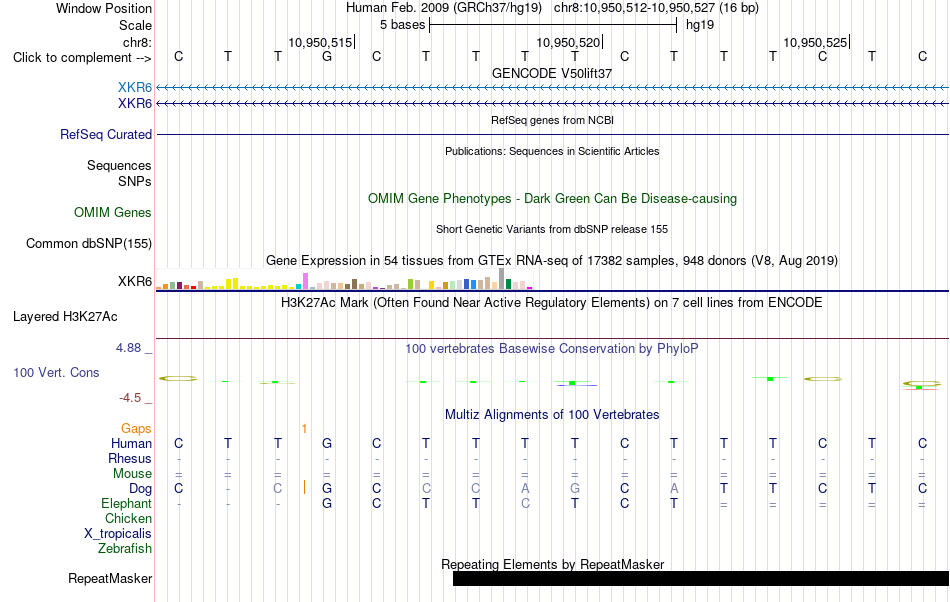Image resolution: width=950 pixels, height=602 pixels.
Task: Open the dark blue XKR6 GENCODE transcript label
Action: 135,104
